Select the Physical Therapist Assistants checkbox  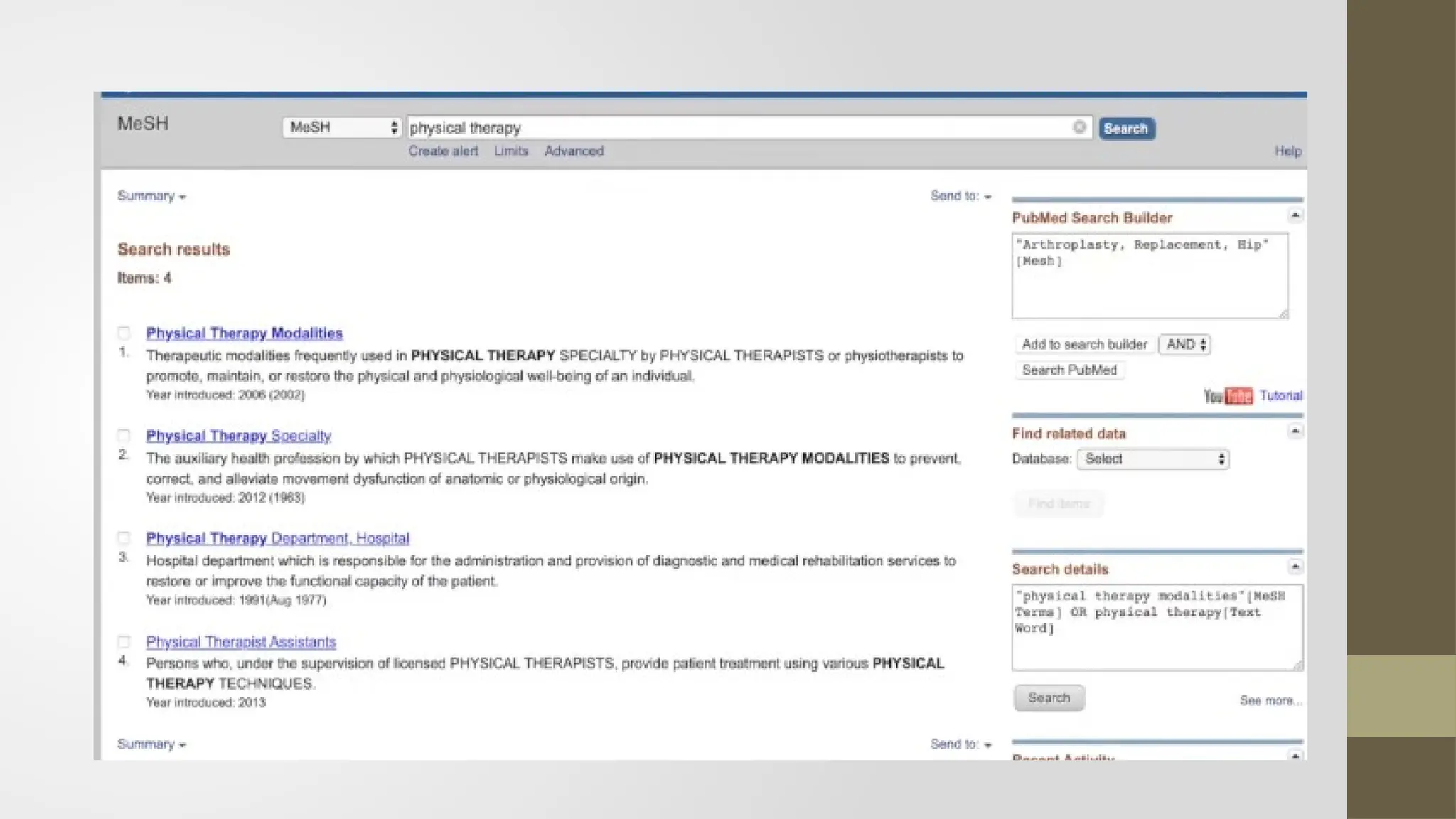click(124, 641)
